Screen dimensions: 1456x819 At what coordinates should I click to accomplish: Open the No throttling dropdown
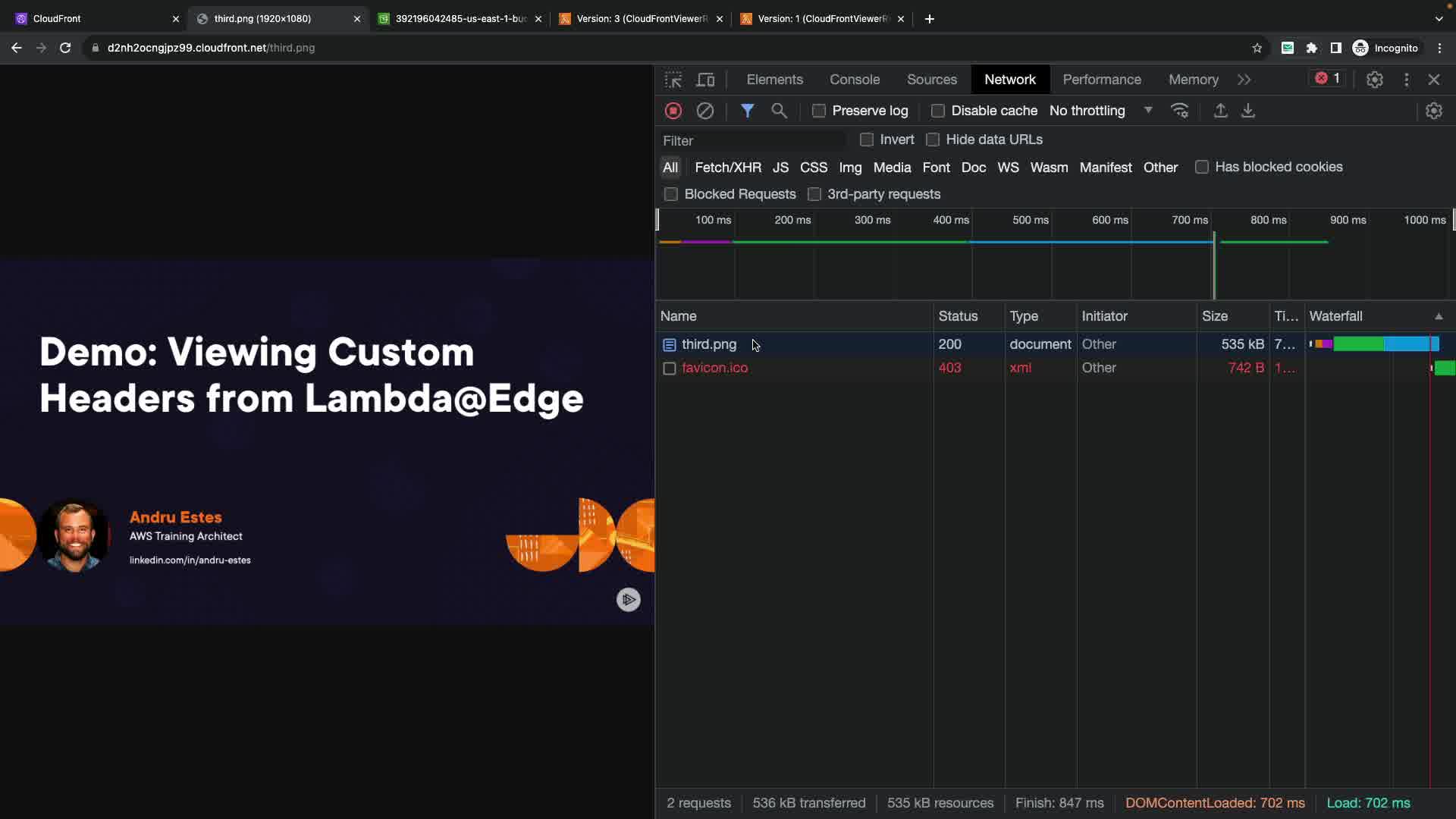[1100, 111]
